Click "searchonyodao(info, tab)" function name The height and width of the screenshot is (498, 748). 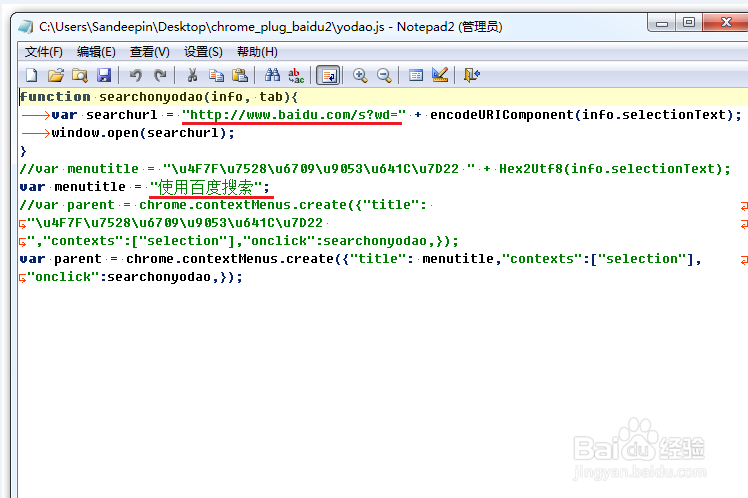coord(198,97)
